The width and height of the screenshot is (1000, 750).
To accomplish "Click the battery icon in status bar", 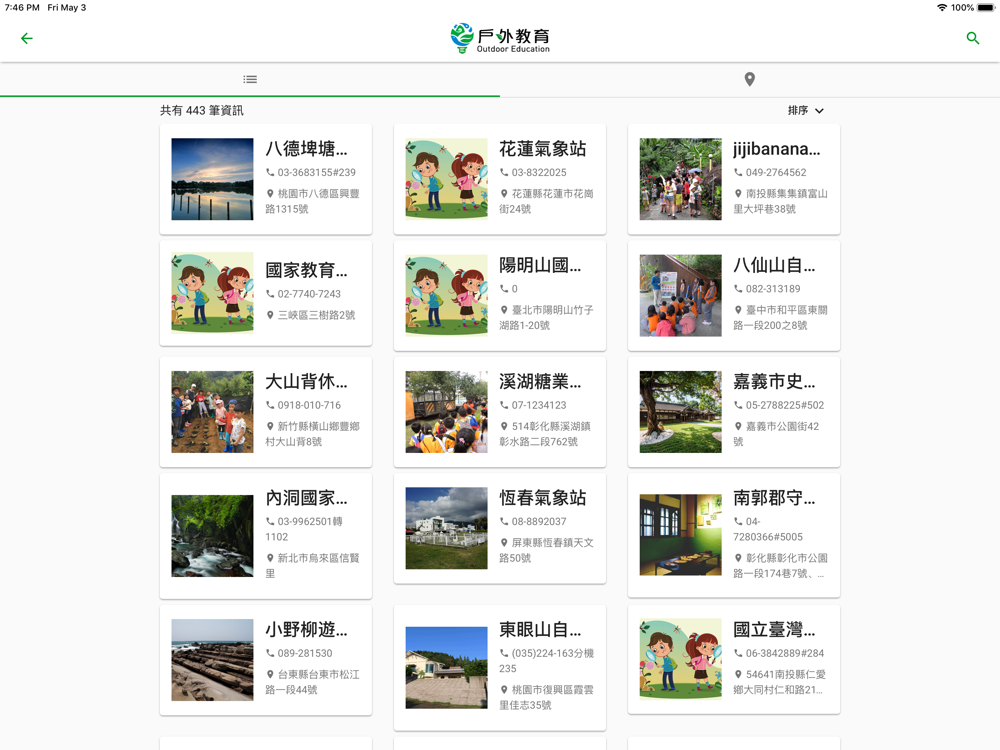I will (x=985, y=8).
